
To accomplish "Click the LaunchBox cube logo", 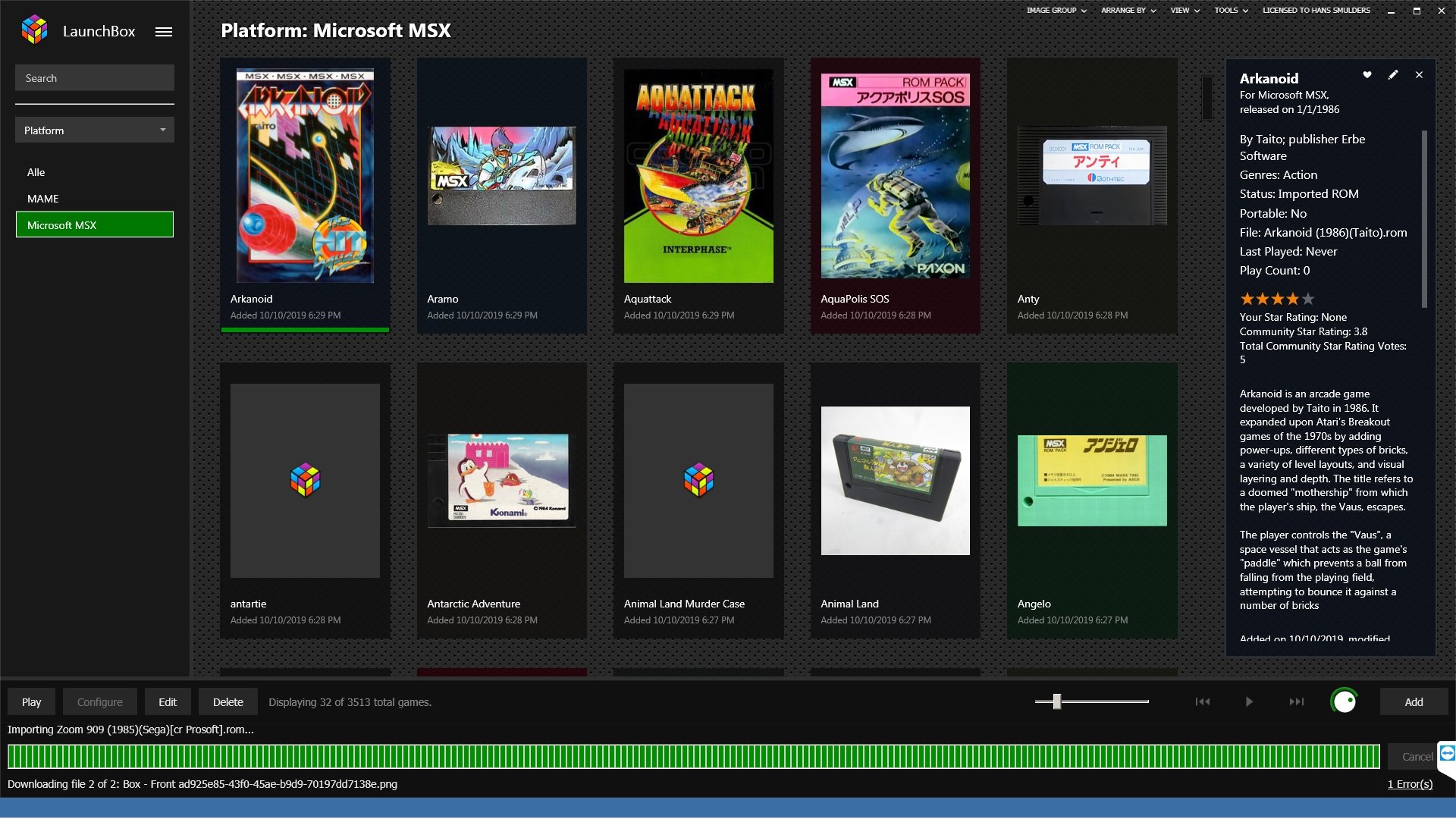I will coord(35,30).
